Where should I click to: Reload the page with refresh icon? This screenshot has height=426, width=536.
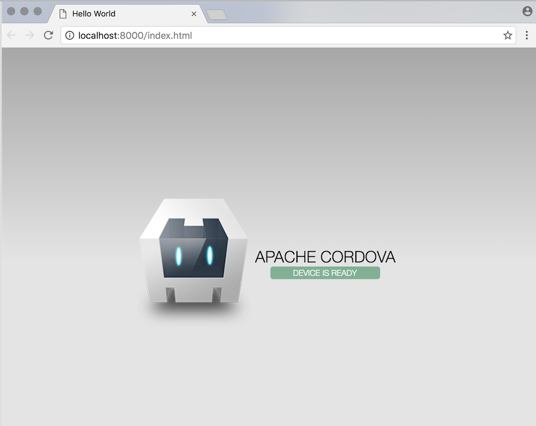(x=48, y=35)
